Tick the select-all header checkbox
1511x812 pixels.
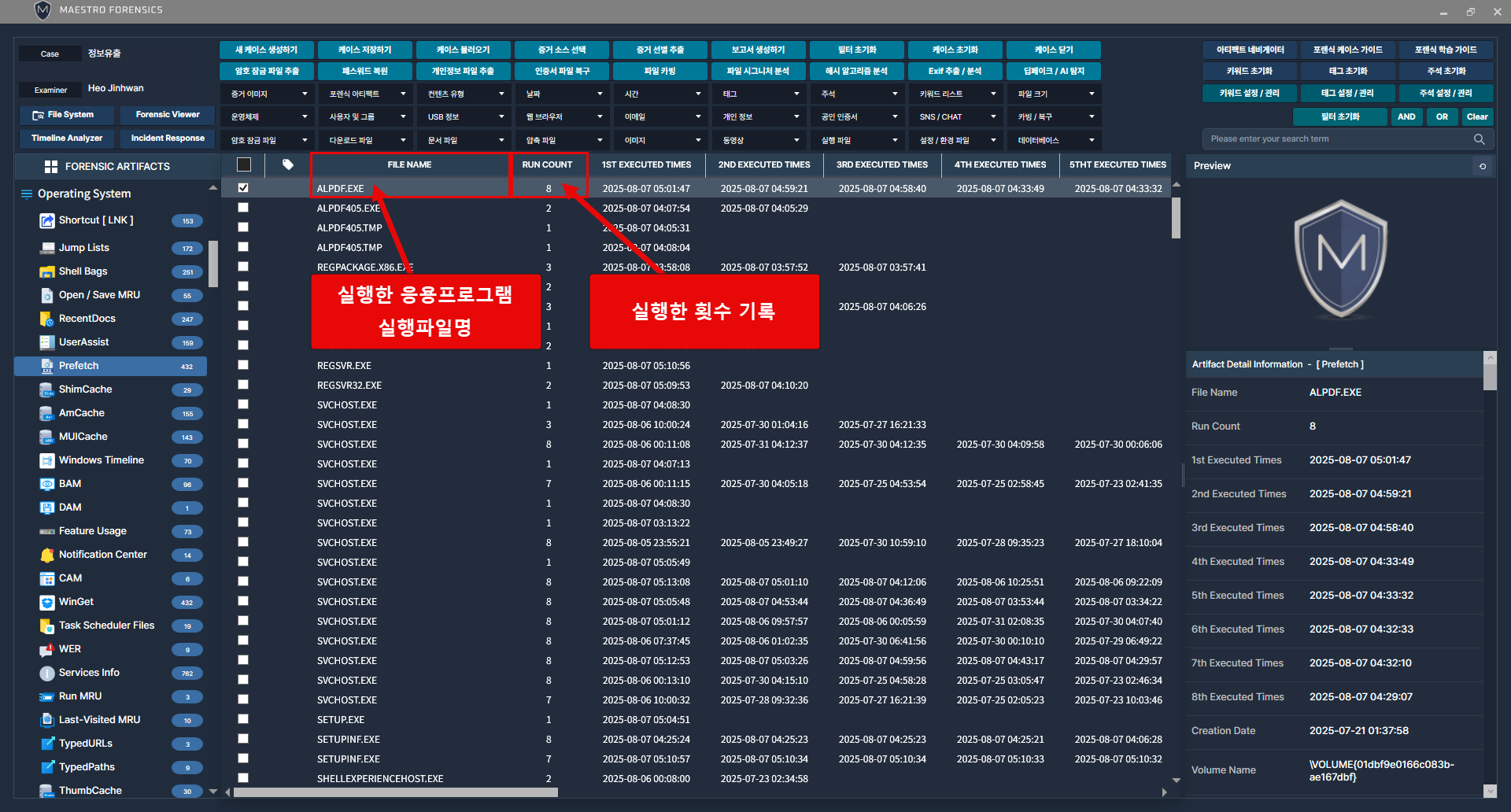pos(244,165)
